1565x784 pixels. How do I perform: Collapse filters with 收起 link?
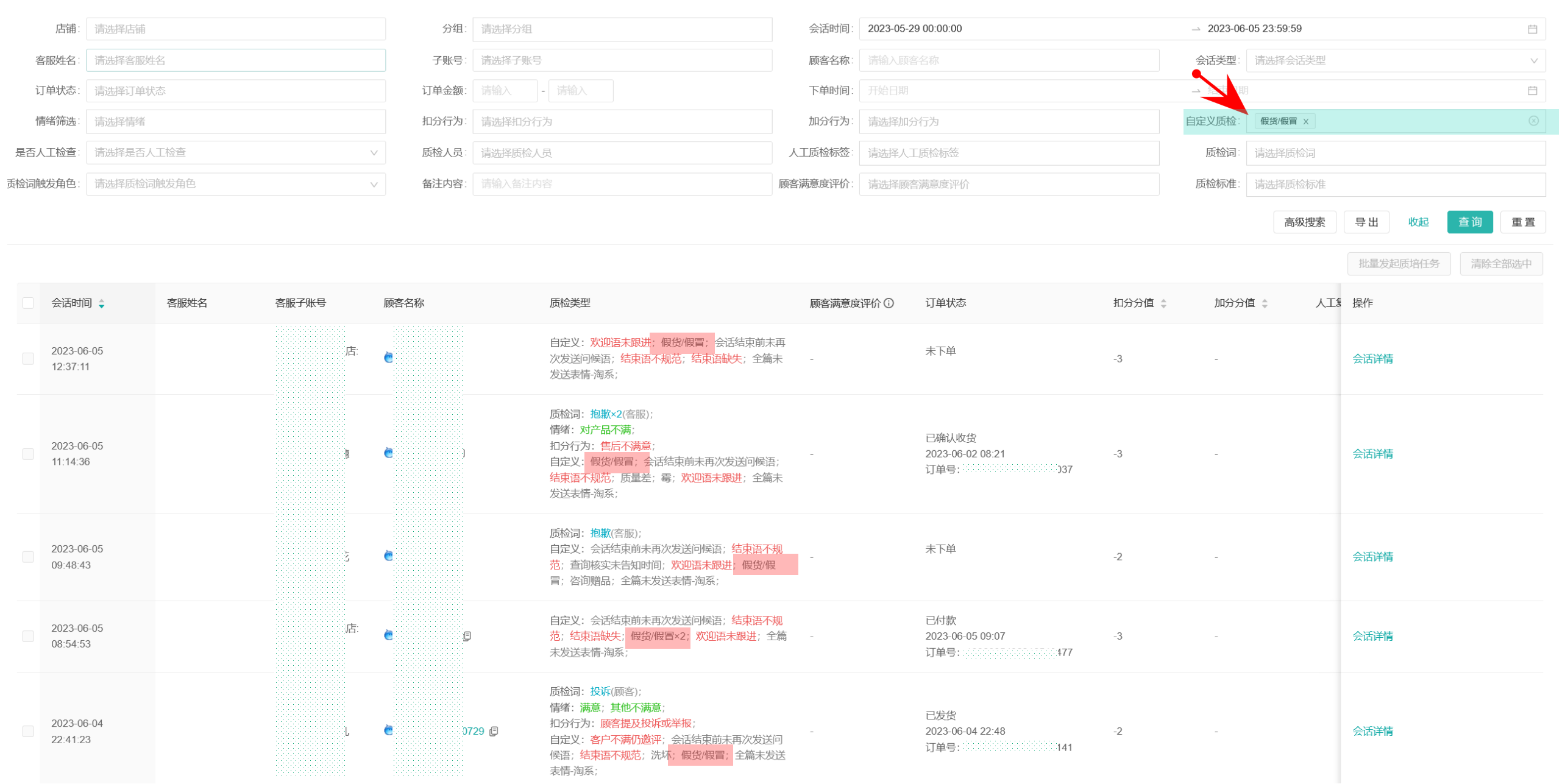(1418, 222)
